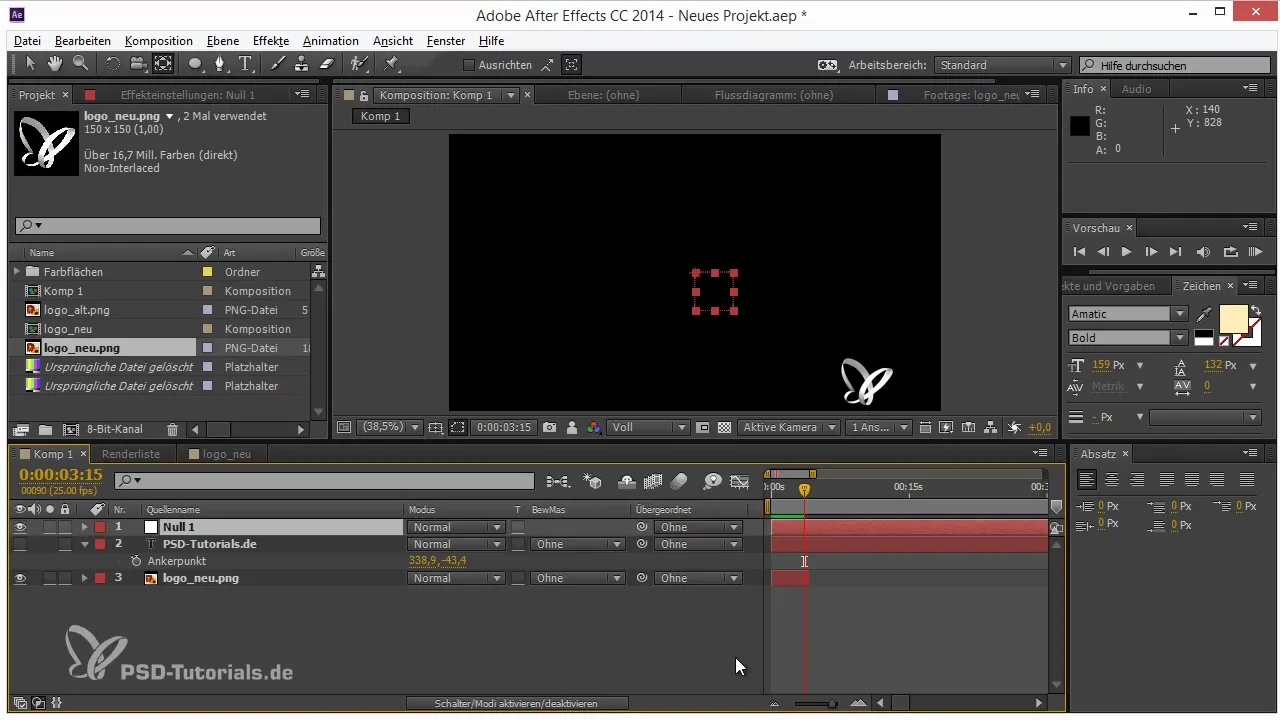The height and width of the screenshot is (720, 1280).
Task: Open the graph editor in timeline
Action: coord(740,481)
